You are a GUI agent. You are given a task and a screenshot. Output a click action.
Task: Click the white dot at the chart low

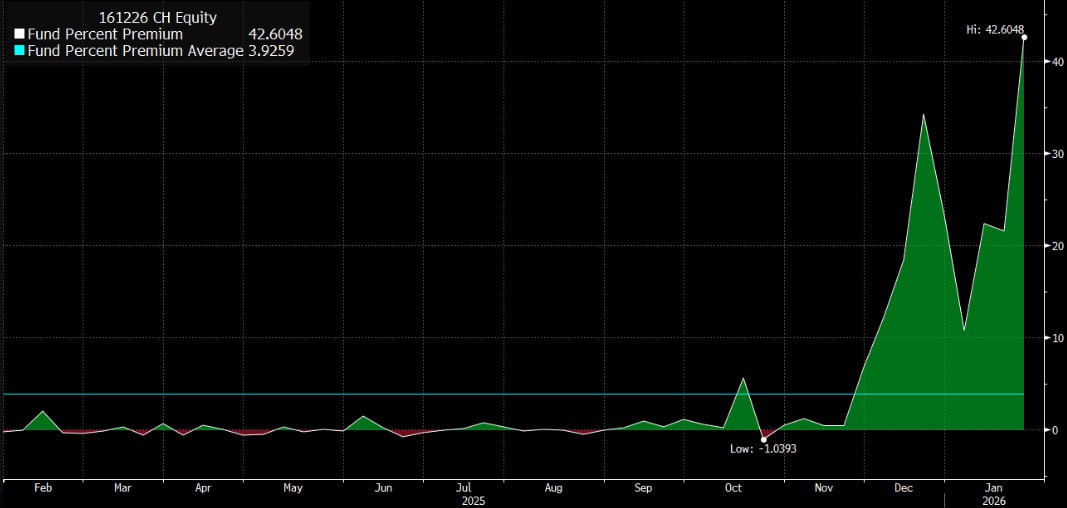[764, 439]
